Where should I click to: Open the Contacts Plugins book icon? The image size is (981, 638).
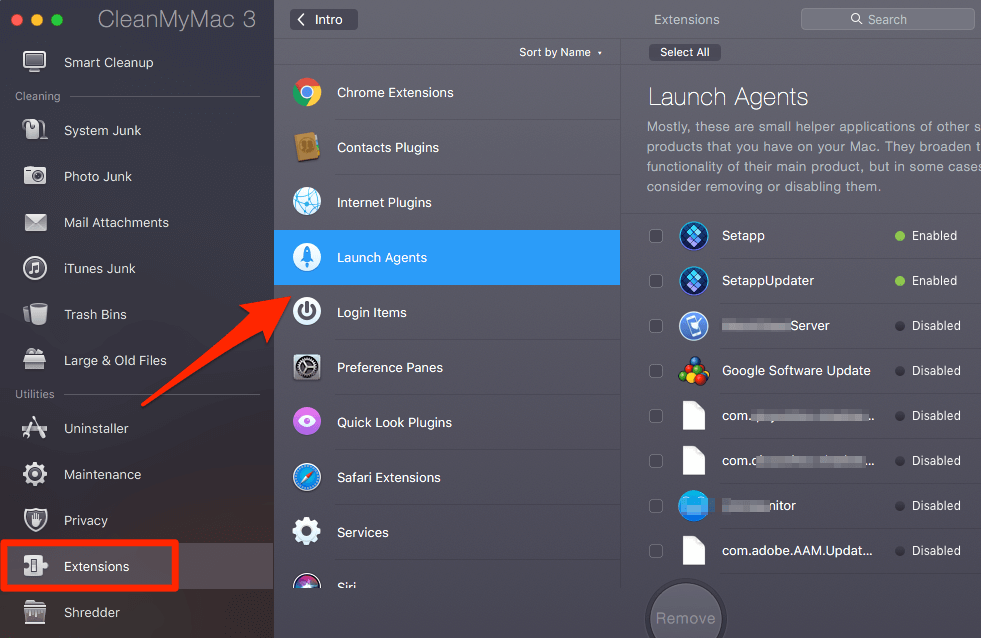(307, 147)
